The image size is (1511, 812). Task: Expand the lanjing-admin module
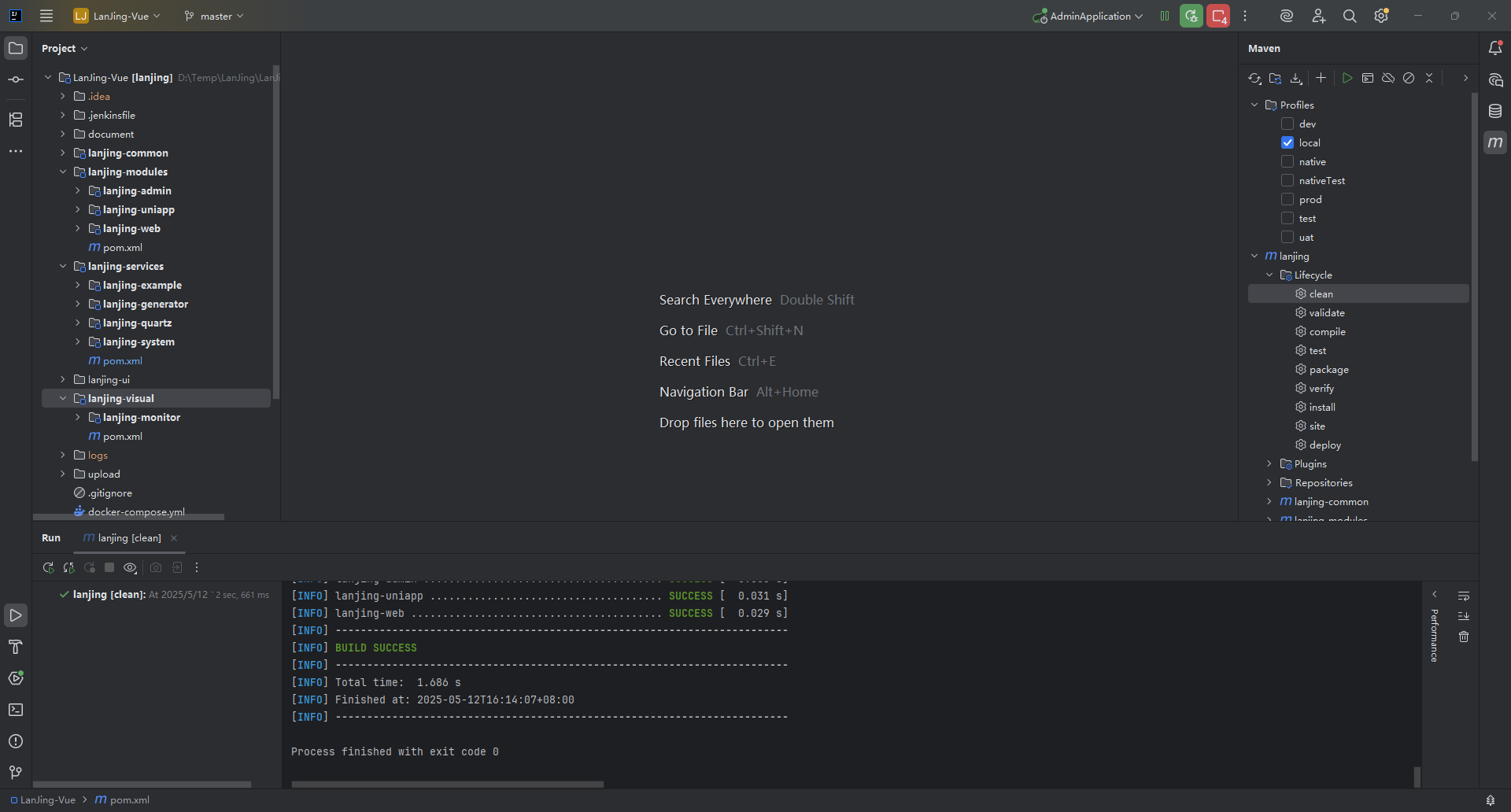[78, 190]
